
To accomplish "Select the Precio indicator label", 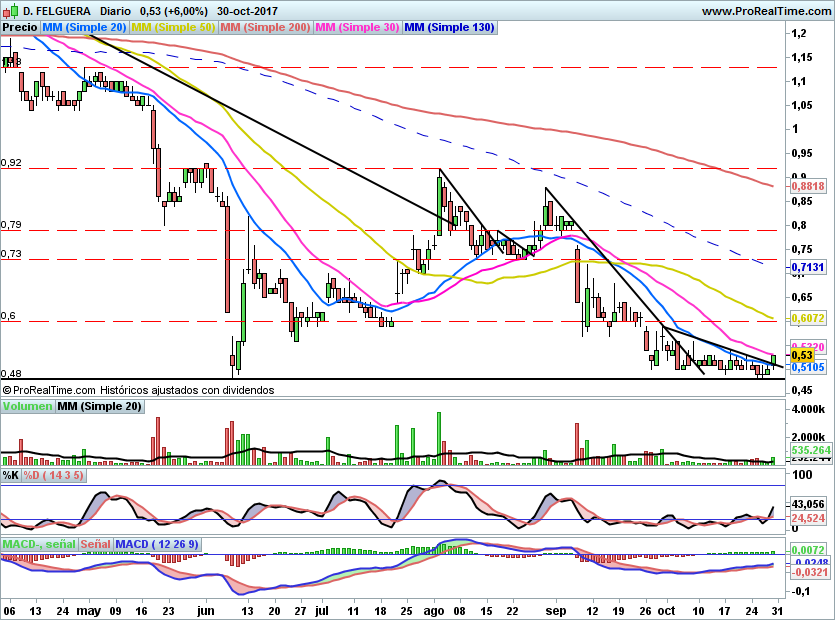I will point(20,28).
